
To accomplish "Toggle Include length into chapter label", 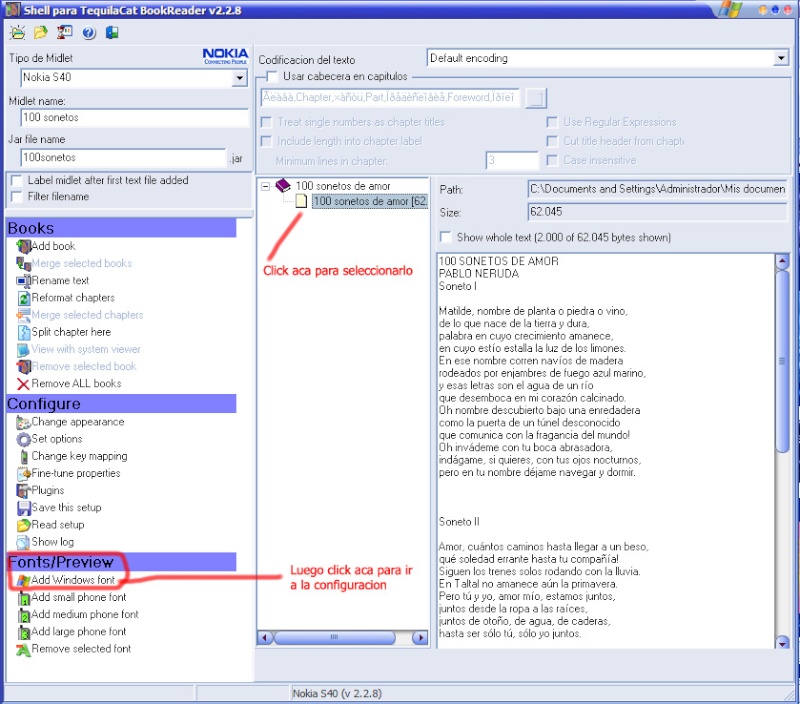I will coord(266,141).
